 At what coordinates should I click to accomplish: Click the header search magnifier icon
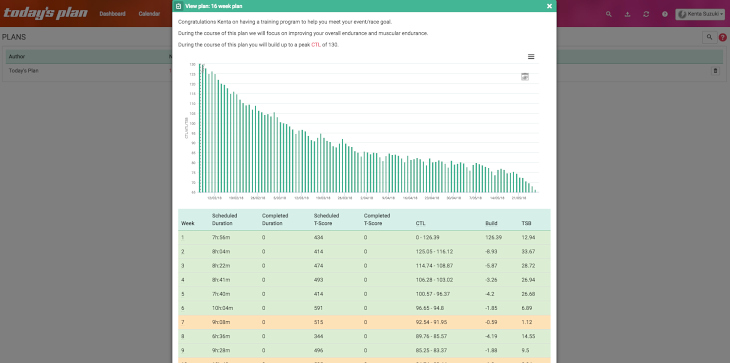point(608,14)
